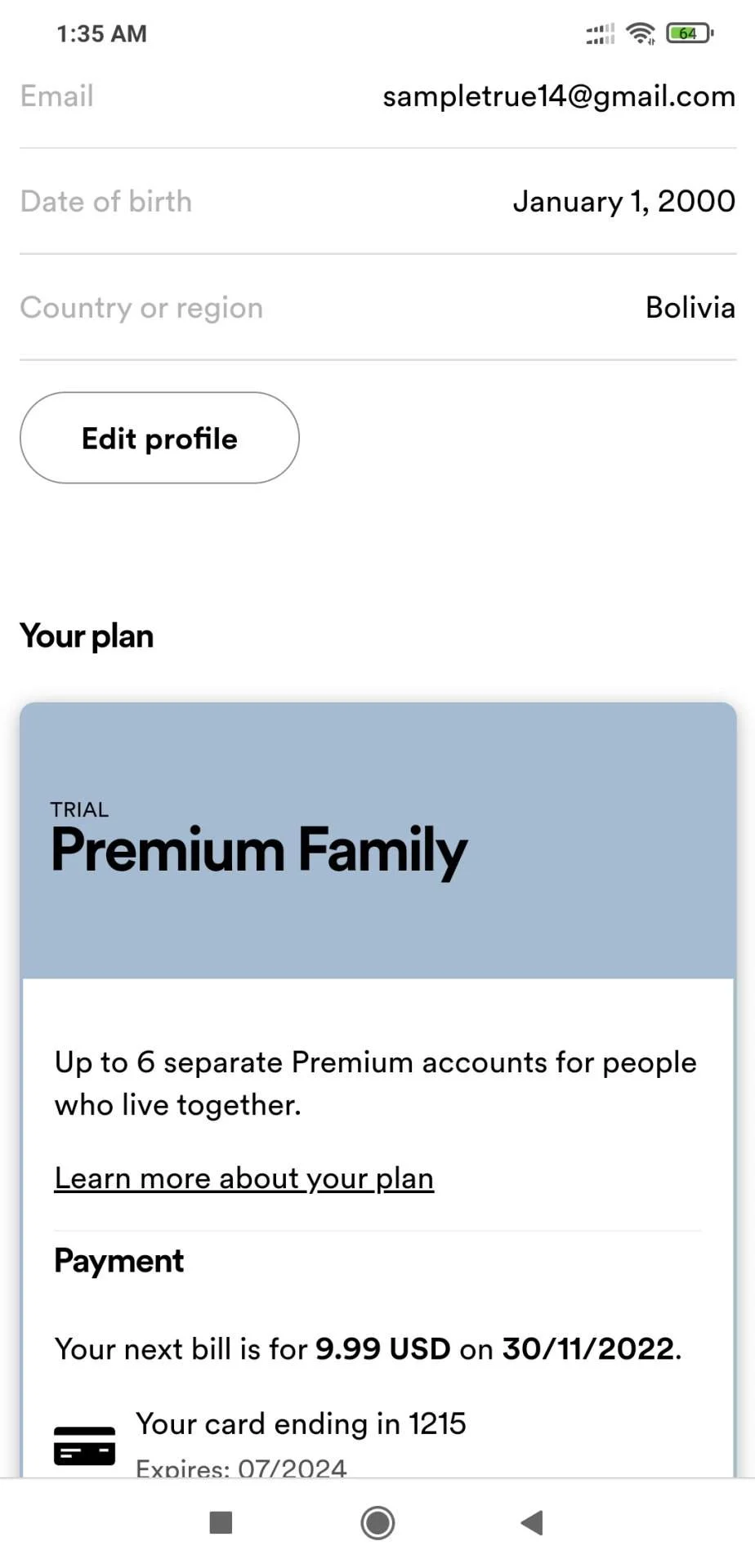Tap the credit card icon
The width and height of the screenshot is (755, 1568).
point(84,1446)
